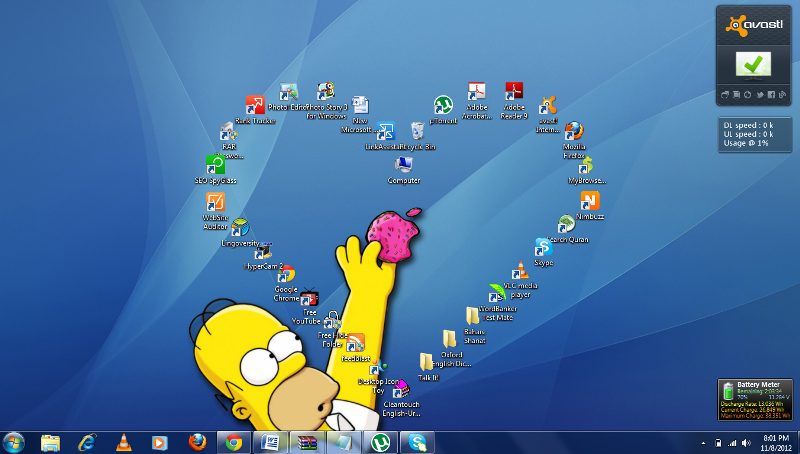Open the network signal tray icon
Screen dimensions: 800x454
tap(733, 443)
